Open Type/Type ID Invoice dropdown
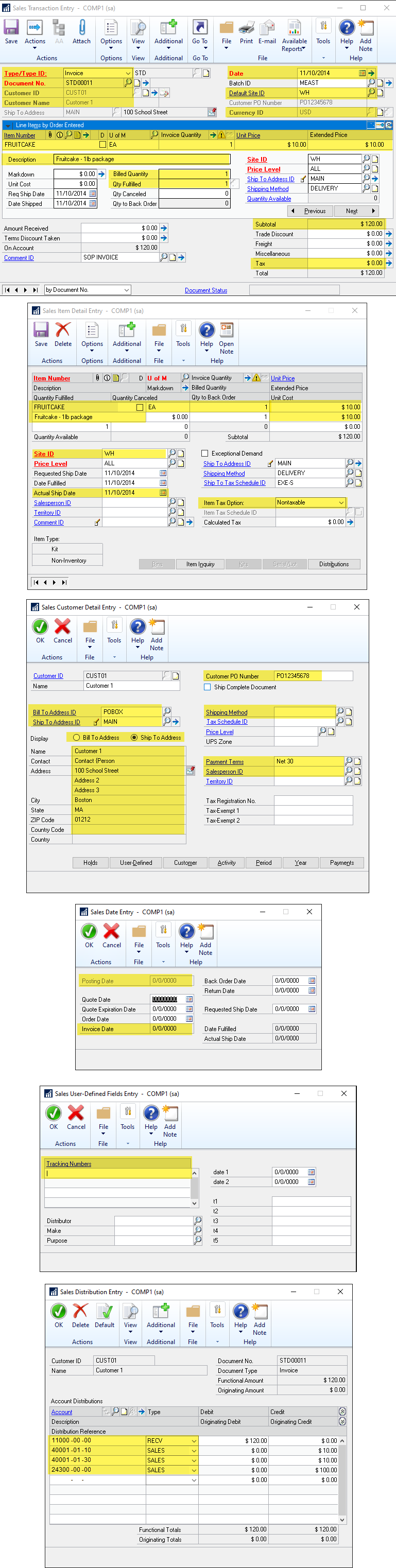 pyautogui.click(x=127, y=73)
